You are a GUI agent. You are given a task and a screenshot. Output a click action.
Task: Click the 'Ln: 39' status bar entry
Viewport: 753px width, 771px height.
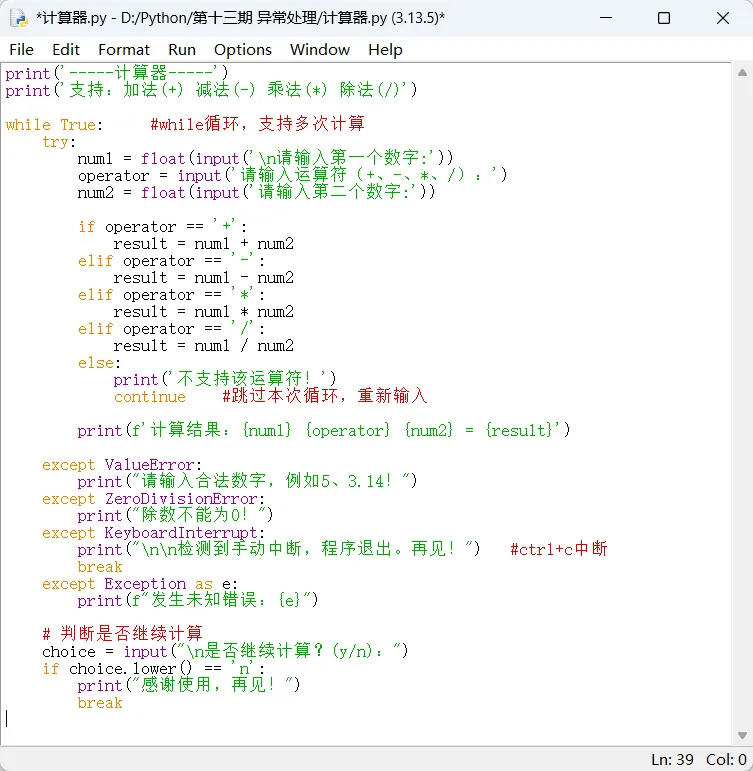tap(672, 760)
